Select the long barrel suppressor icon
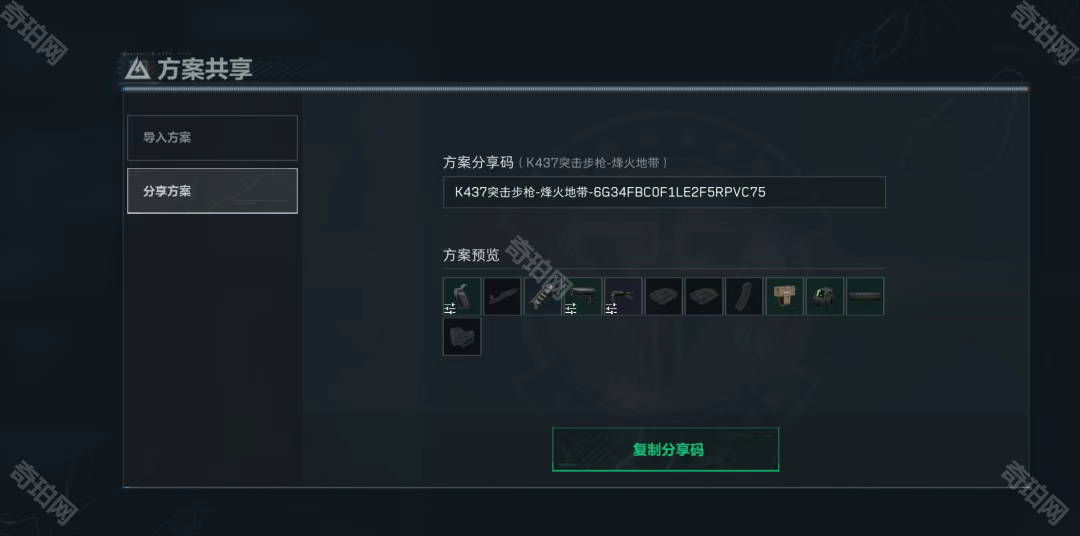Screen dimensions: 1080x536 865,296
